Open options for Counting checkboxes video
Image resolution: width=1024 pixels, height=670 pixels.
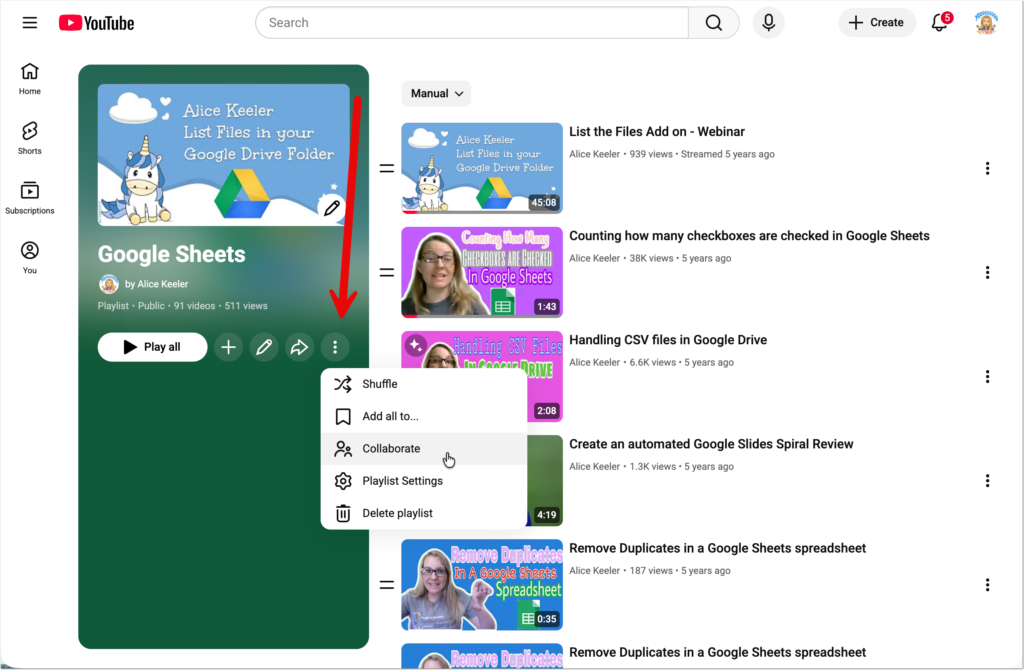click(x=987, y=273)
